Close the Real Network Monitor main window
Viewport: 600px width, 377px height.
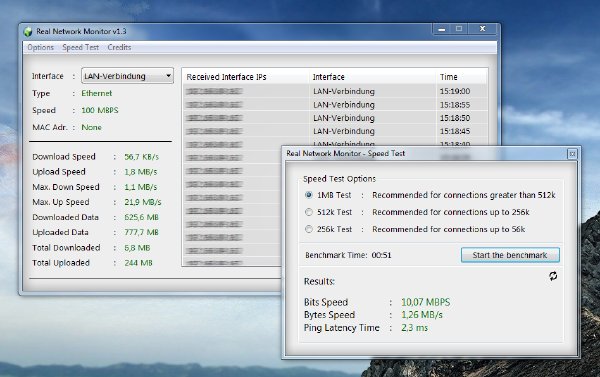click(x=483, y=29)
